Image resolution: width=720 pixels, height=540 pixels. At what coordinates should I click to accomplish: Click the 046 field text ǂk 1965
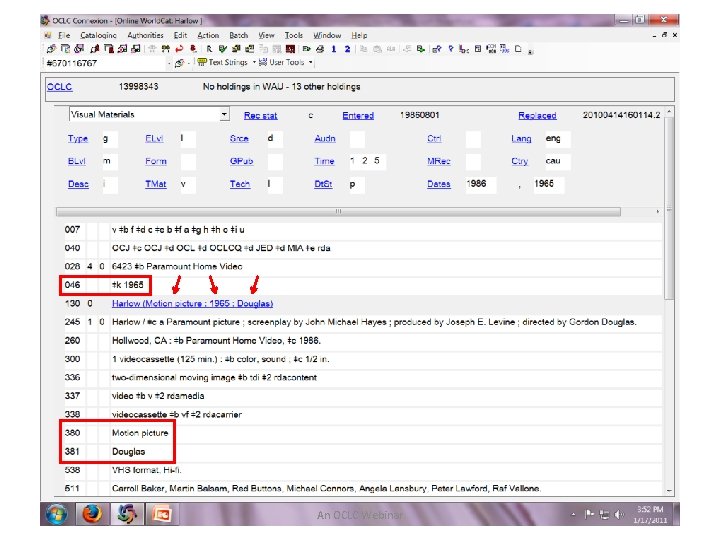tap(128, 285)
